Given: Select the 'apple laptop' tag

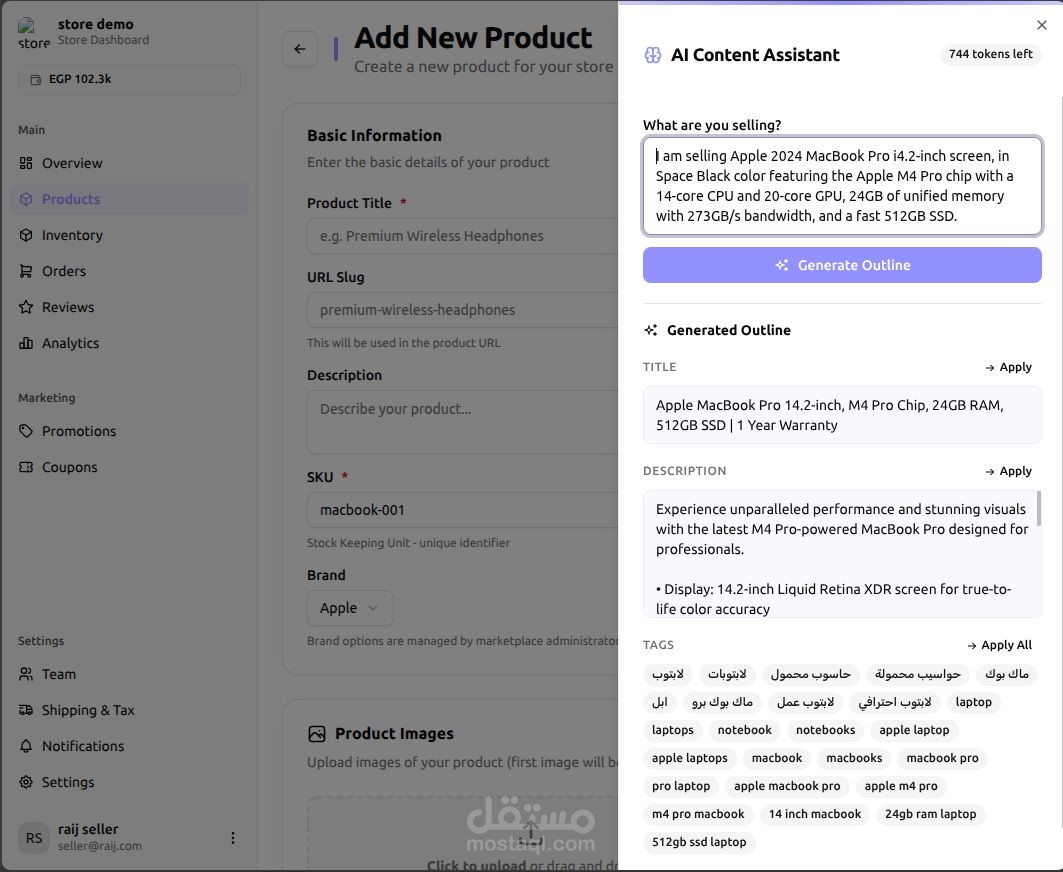Looking at the screenshot, I should [915, 730].
